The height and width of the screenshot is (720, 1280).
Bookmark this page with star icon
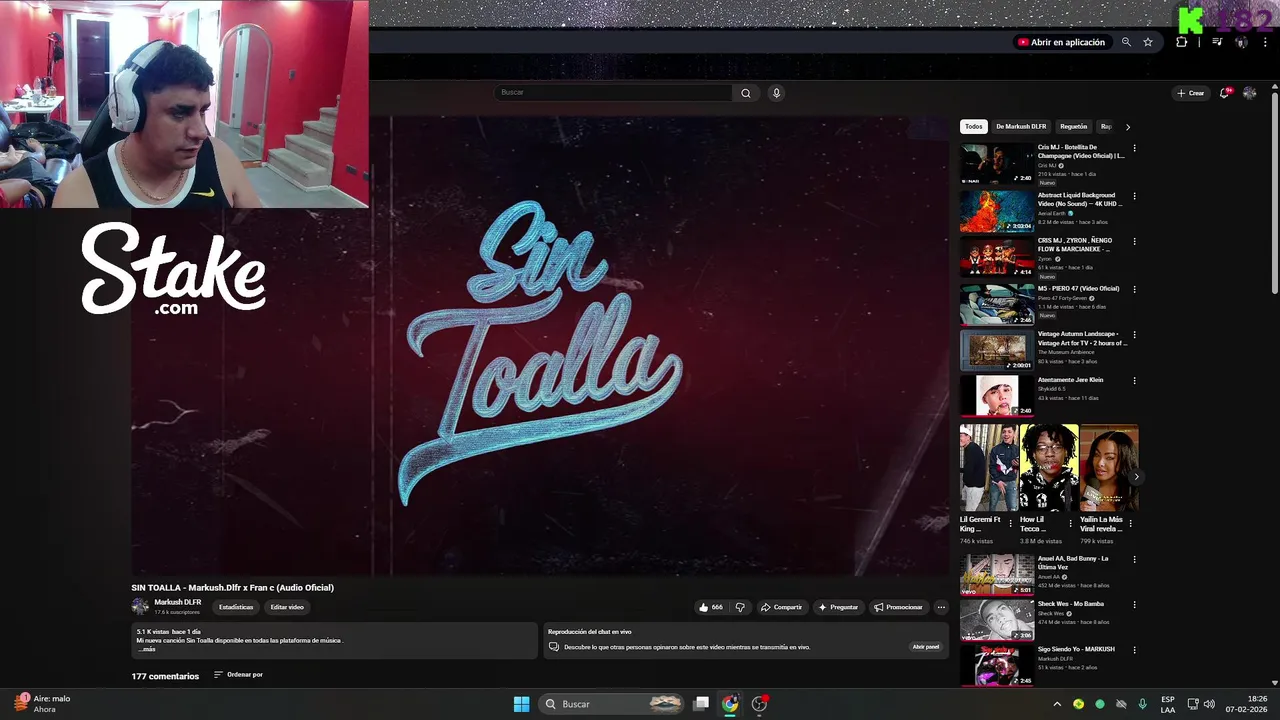point(1148,42)
